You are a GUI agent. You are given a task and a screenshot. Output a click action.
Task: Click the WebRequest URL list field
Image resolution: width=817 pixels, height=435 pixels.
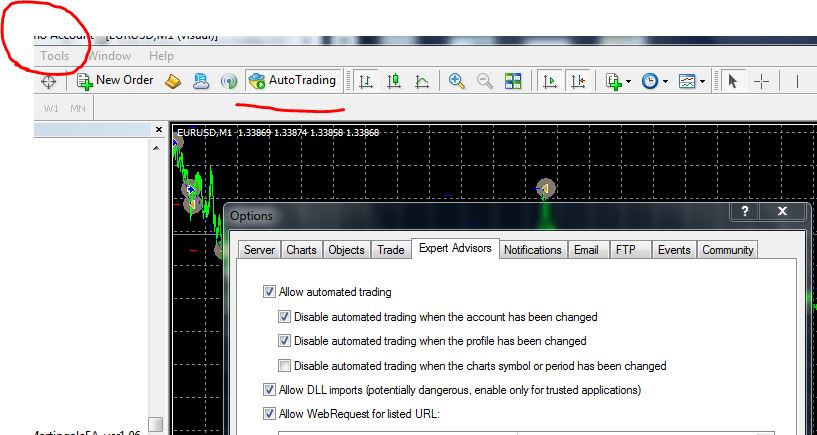[x=526, y=433]
